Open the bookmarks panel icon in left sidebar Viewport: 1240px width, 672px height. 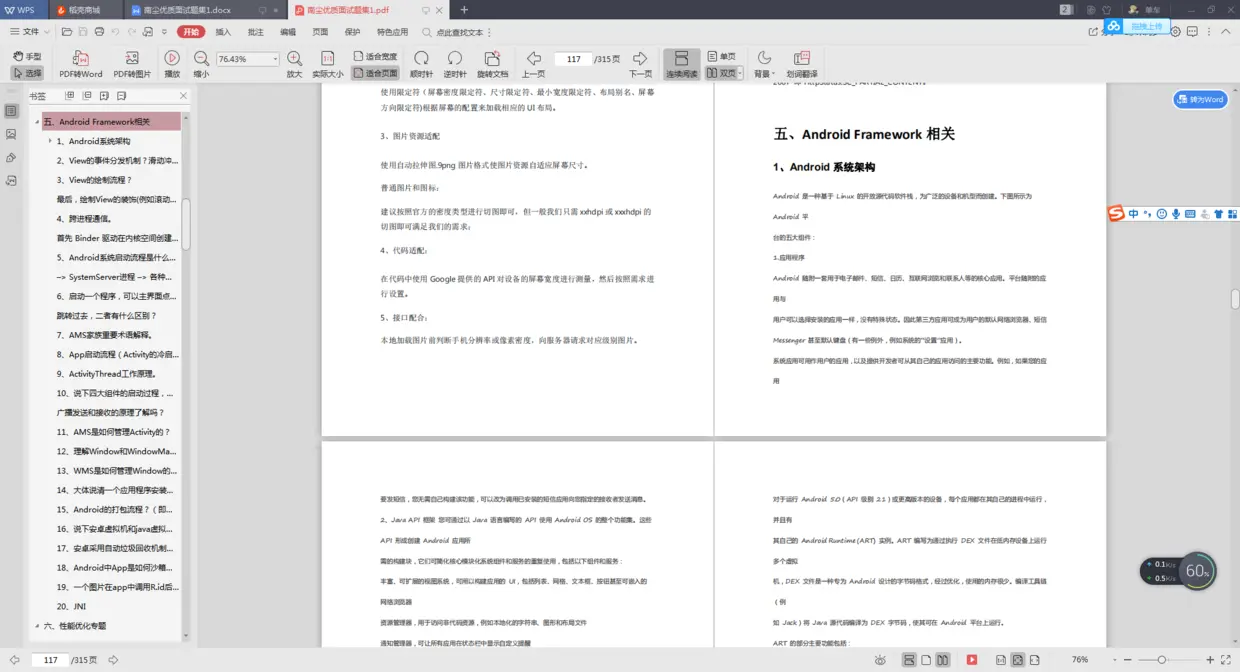[11, 111]
